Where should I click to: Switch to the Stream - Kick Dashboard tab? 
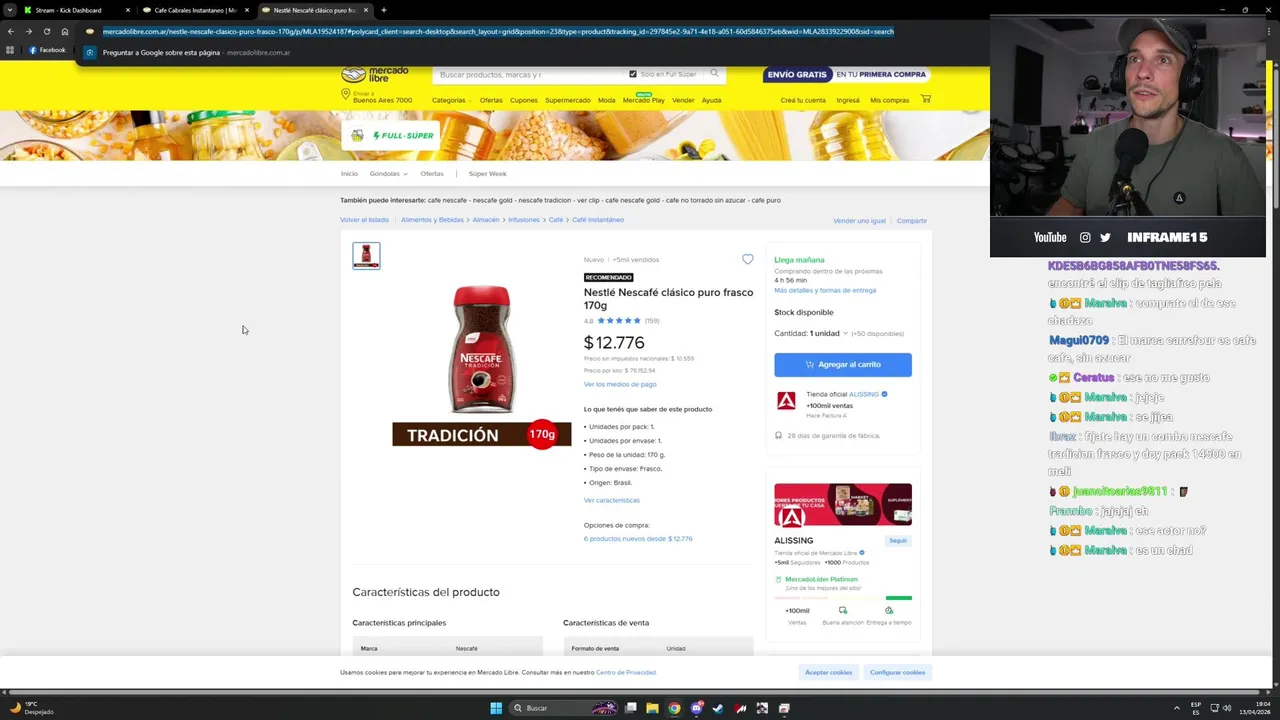[x=68, y=10]
